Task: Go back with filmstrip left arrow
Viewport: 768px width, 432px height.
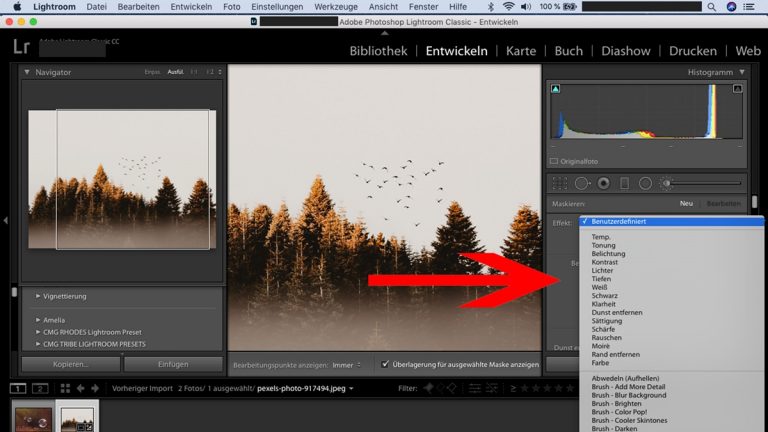Action: click(80, 388)
